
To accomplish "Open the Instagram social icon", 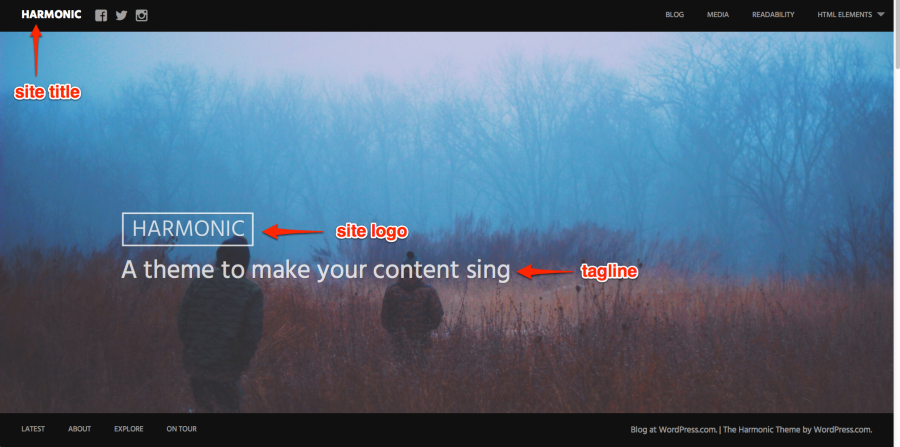I will coord(142,15).
